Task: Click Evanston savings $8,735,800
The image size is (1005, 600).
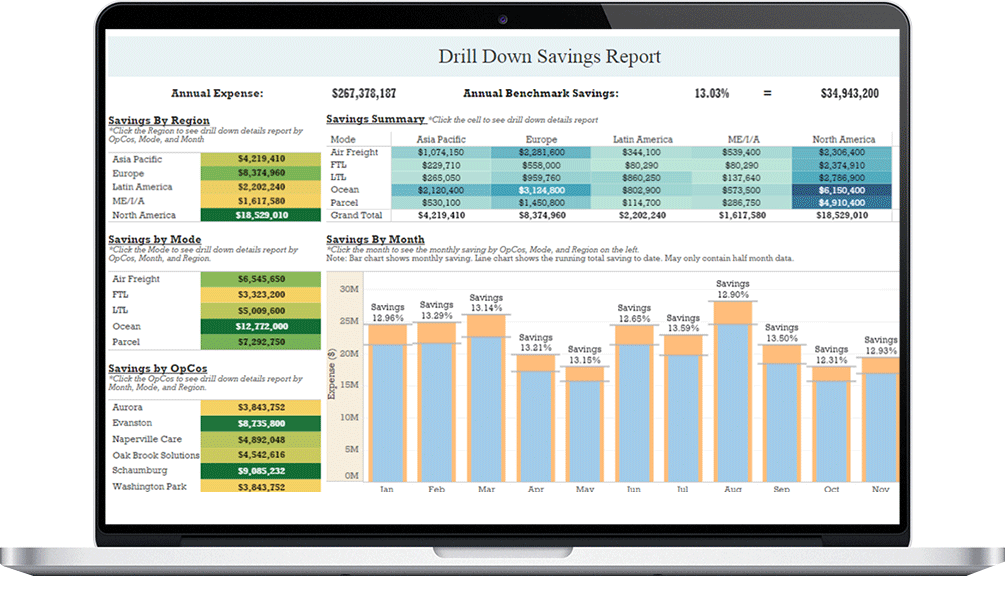Action: pyautogui.click(x=261, y=423)
